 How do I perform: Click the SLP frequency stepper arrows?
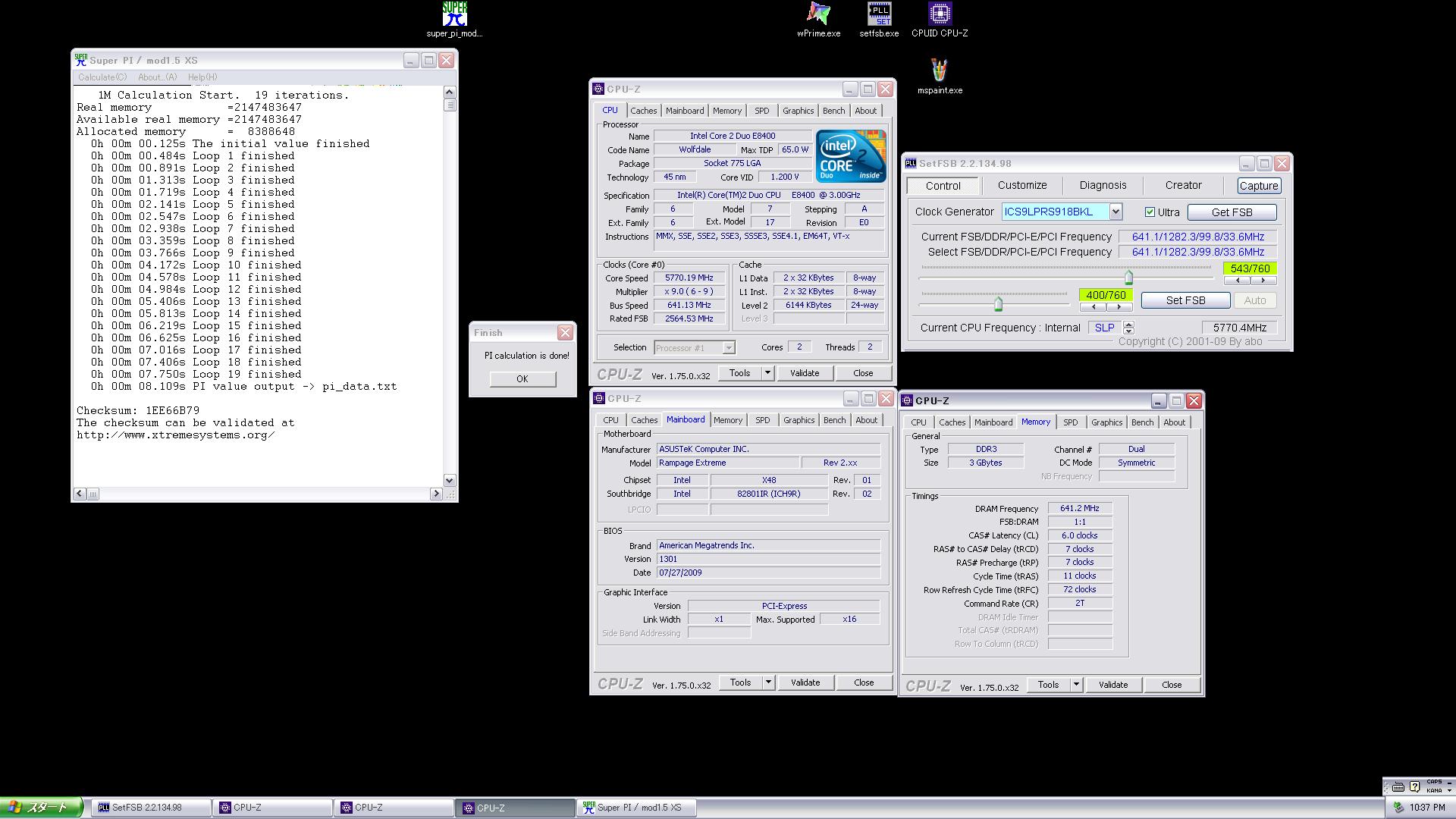pos(1129,328)
